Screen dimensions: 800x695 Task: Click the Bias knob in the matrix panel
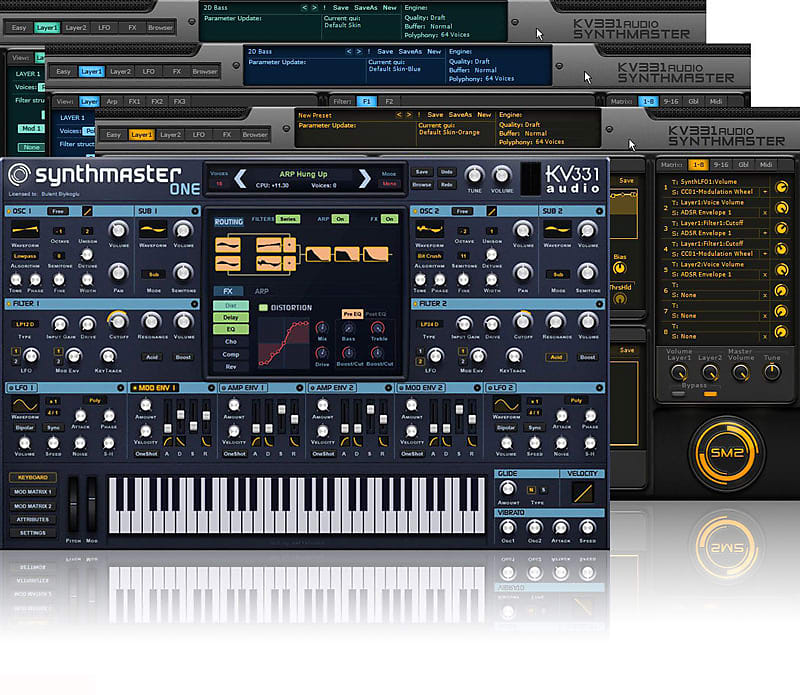click(x=619, y=269)
